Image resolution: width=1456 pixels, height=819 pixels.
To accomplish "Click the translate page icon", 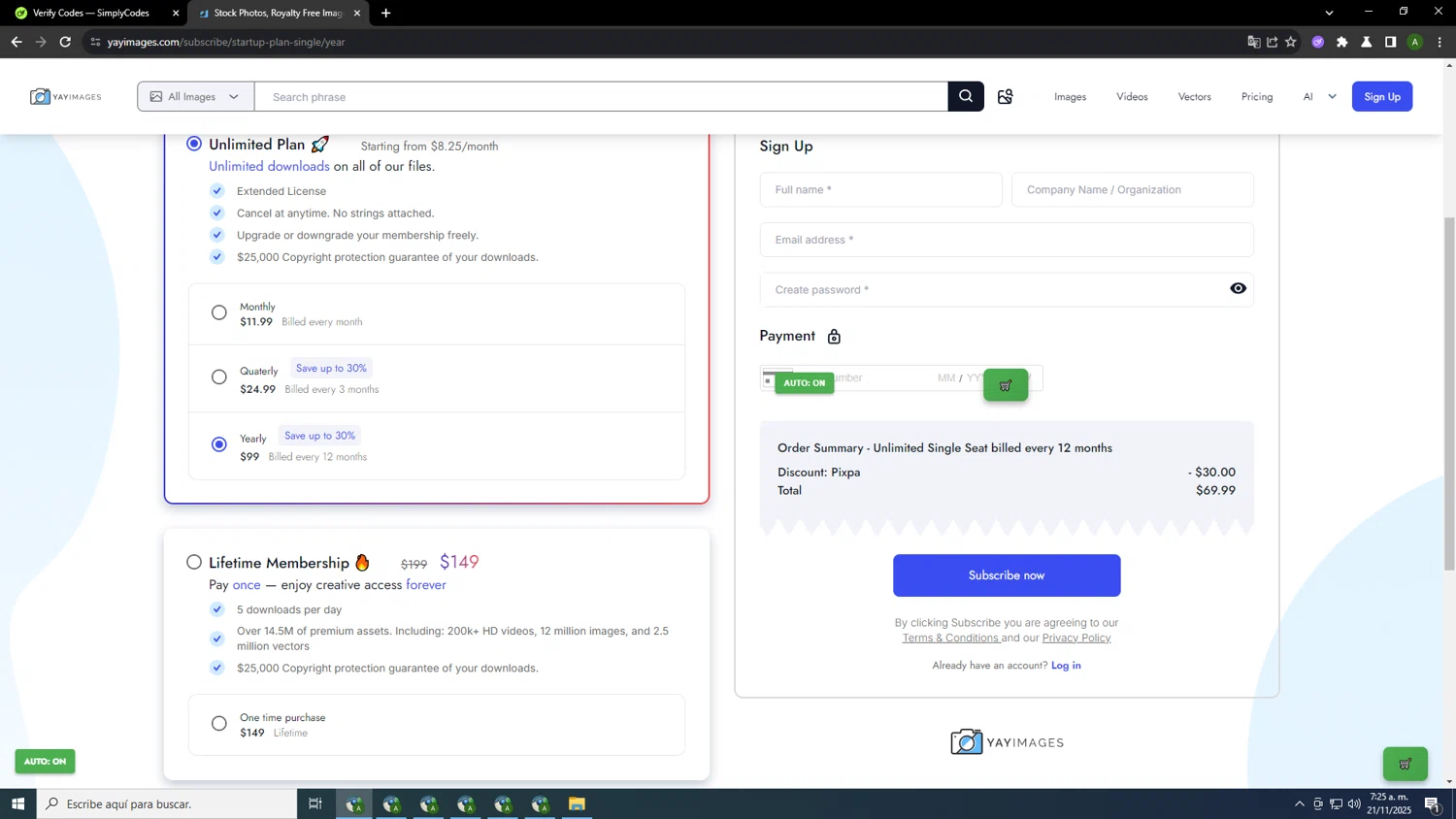I will [1253, 42].
